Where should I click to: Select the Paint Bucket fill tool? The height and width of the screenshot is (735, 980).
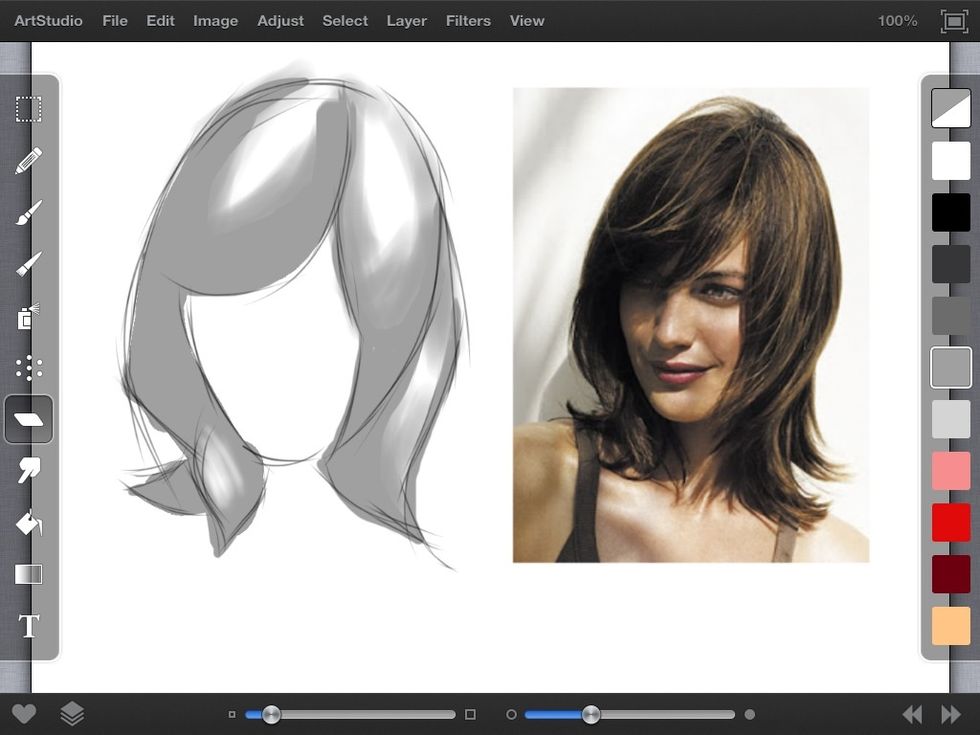coord(29,522)
